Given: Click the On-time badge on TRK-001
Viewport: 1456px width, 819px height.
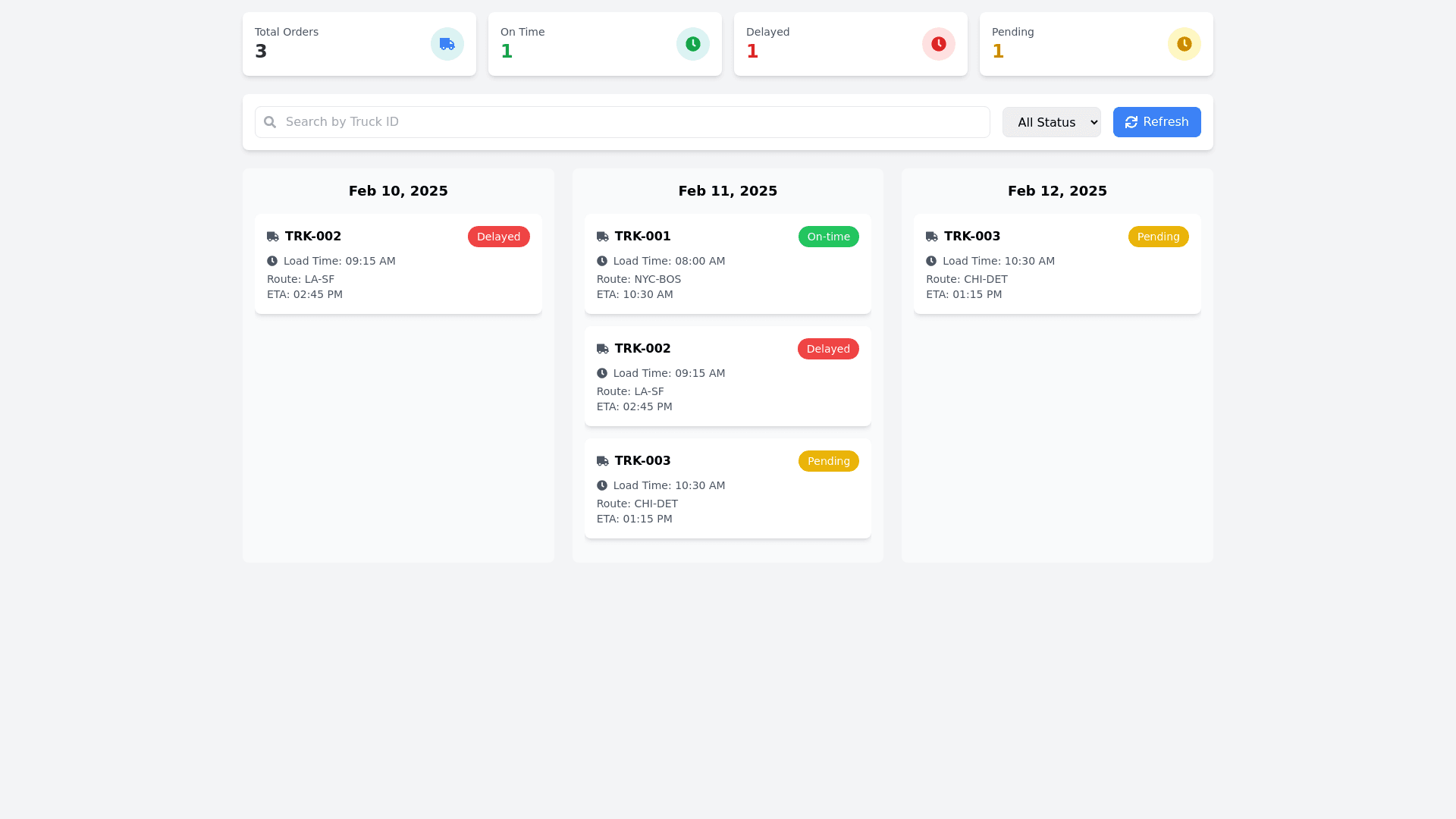Looking at the screenshot, I should pos(828,237).
